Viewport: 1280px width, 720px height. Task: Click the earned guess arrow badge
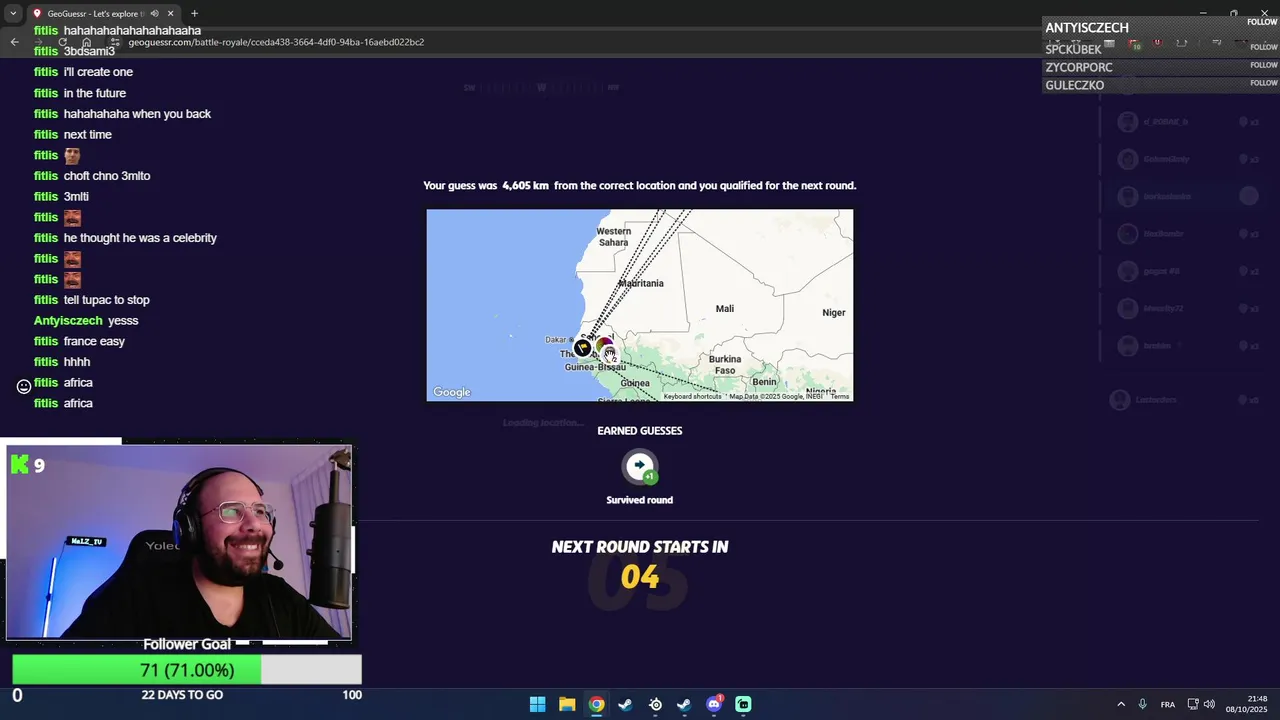(x=640, y=466)
